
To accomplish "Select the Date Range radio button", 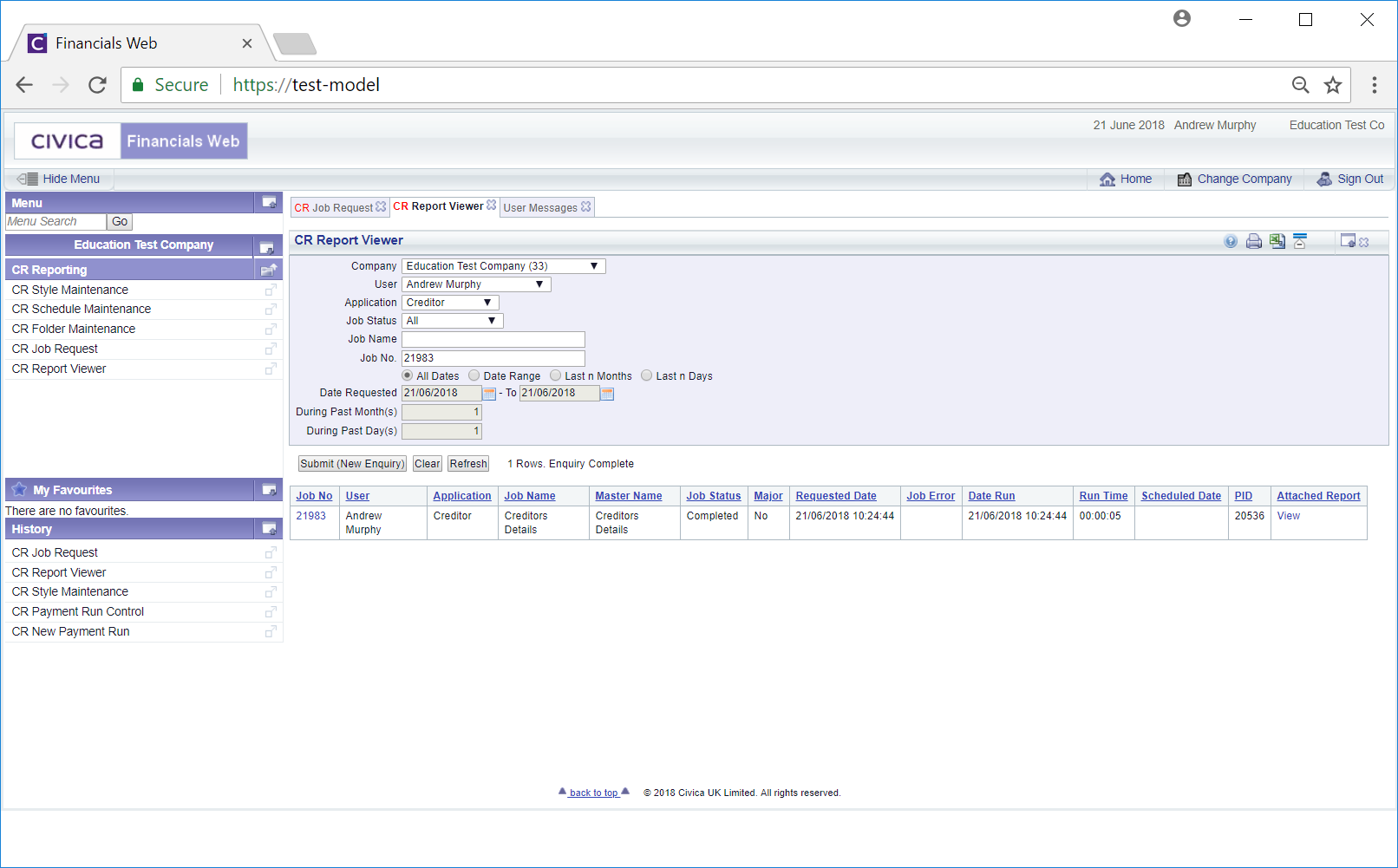I will (474, 375).
